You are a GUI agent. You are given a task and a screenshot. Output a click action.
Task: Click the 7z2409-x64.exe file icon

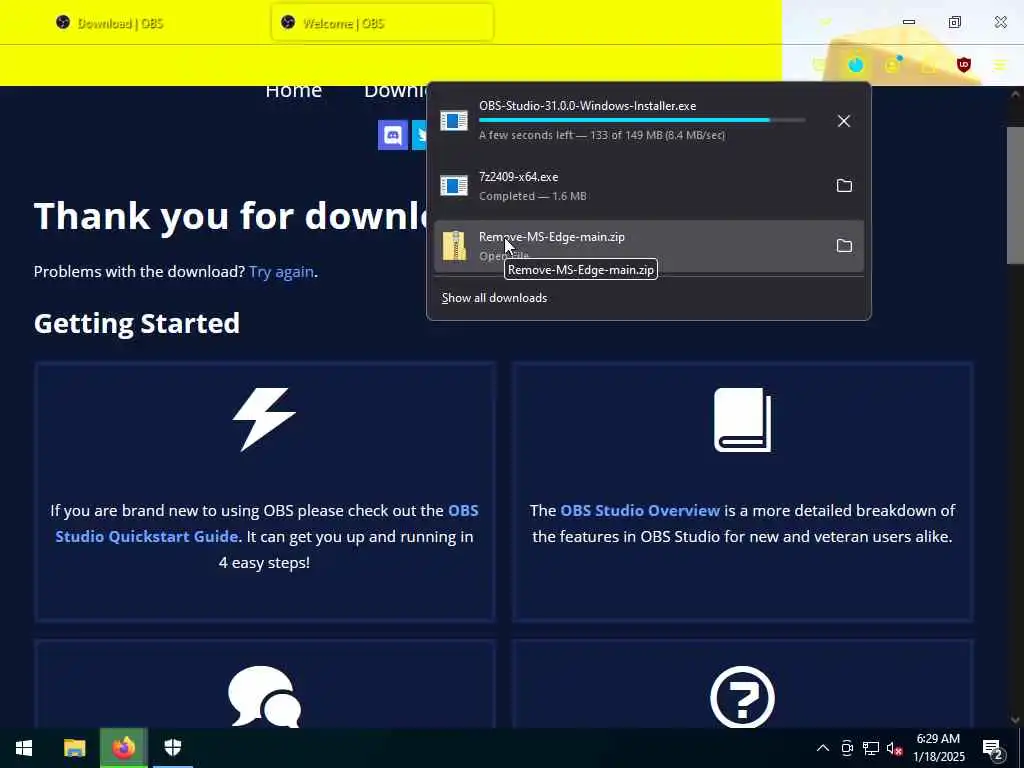(454, 186)
